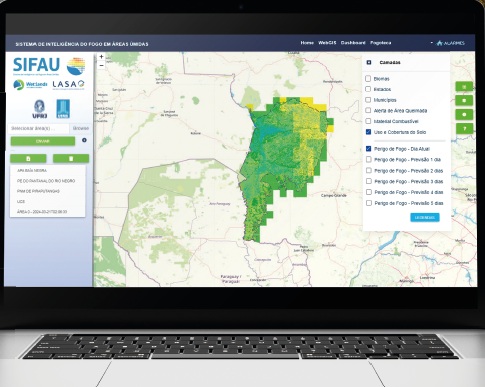Click the green Enviar button
Image resolution: width=485 pixels, height=387 pixels.
pos(43,141)
